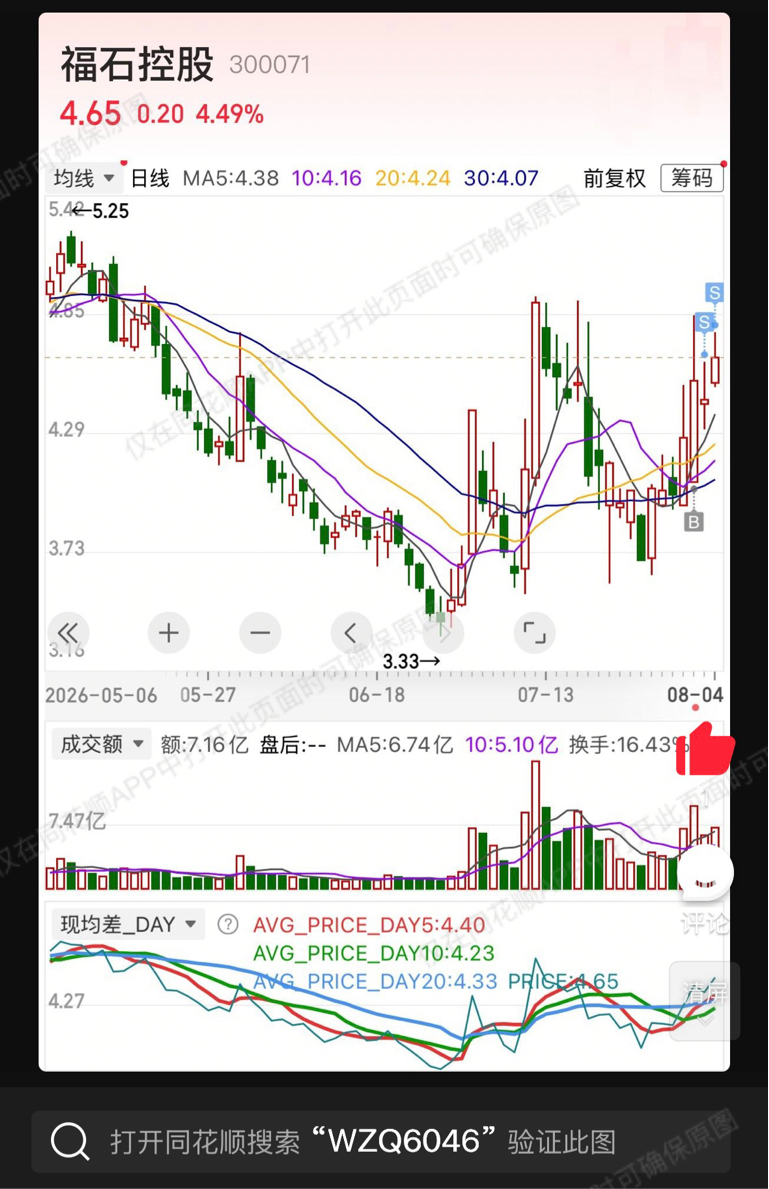The width and height of the screenshot is (769, 1189).
Task: Select the B buy marker
Action: tap(693, 522)
